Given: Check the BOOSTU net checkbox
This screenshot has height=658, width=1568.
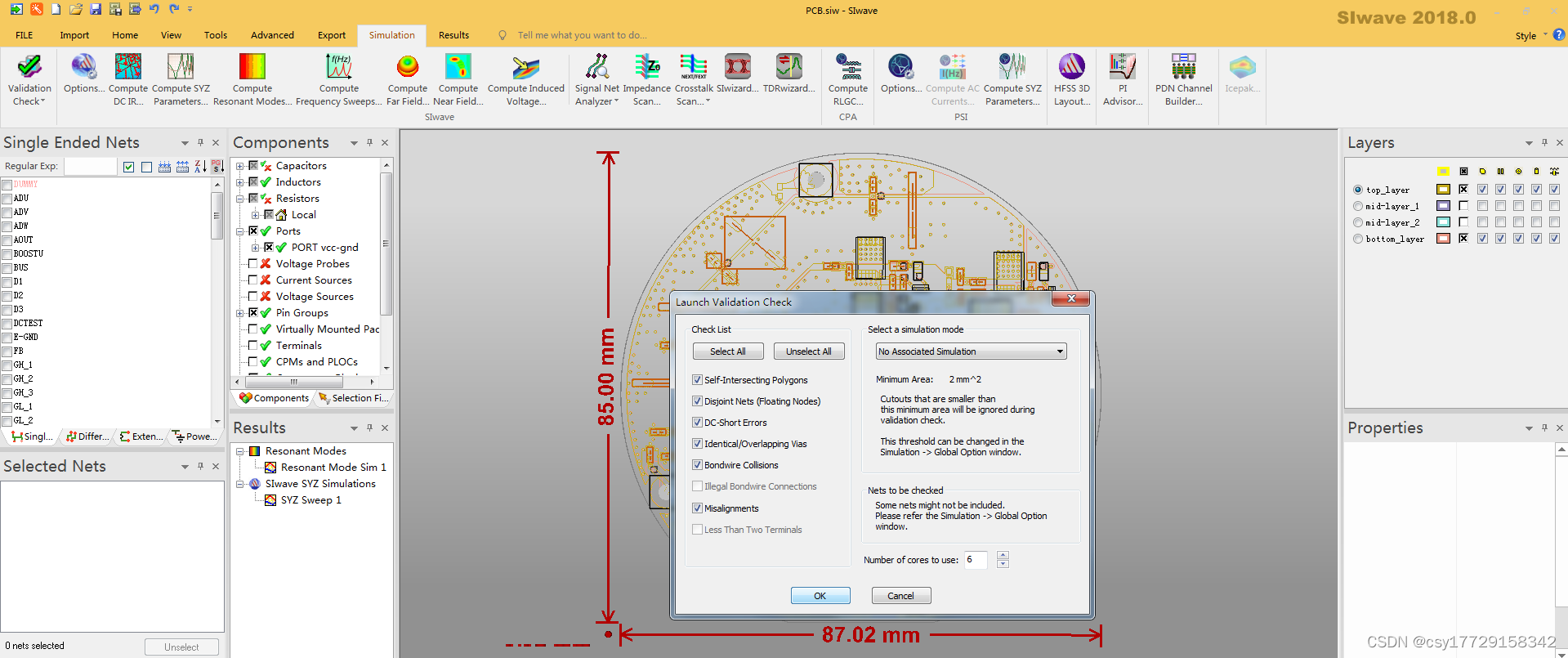Looking at the screenshot, I should (7, 254).
